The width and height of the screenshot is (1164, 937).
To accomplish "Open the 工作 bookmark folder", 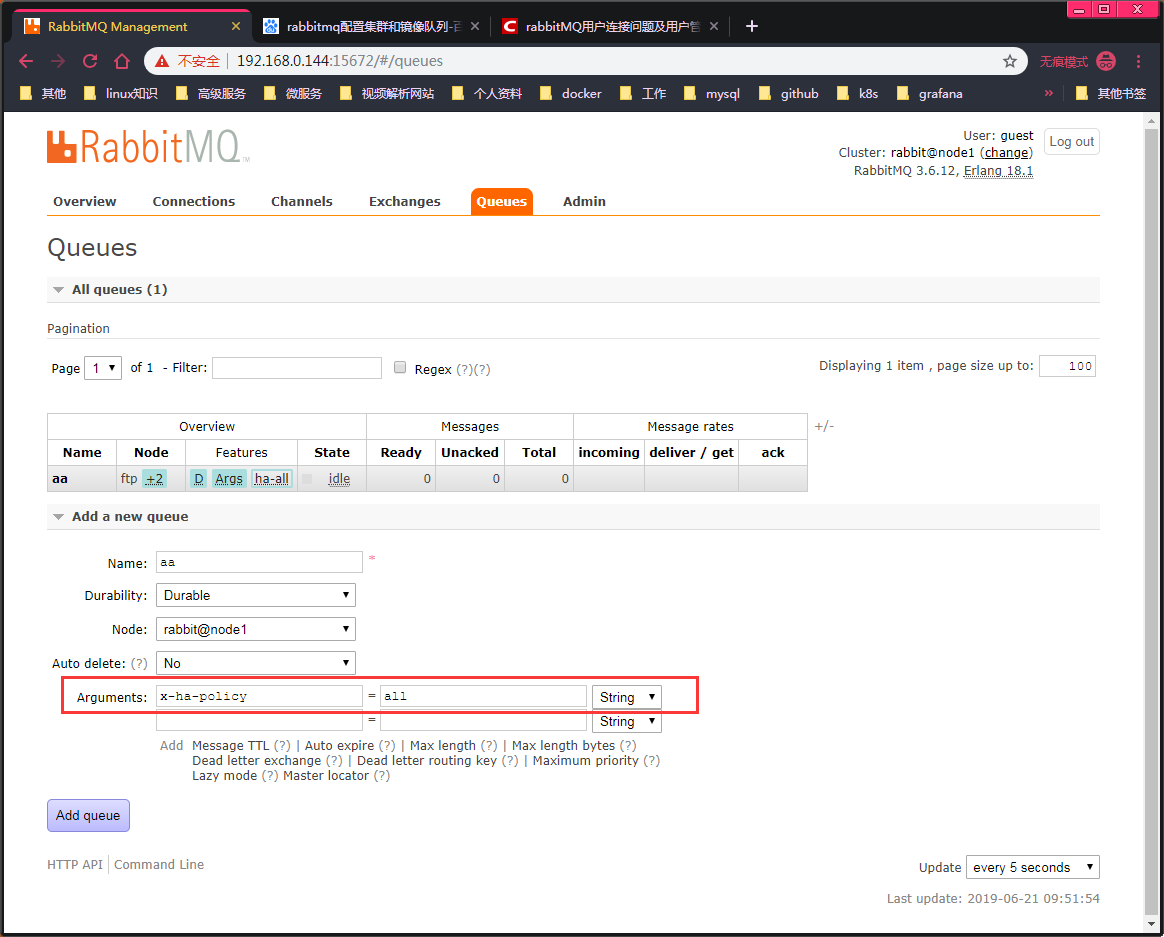I will [x=643, y=94].
